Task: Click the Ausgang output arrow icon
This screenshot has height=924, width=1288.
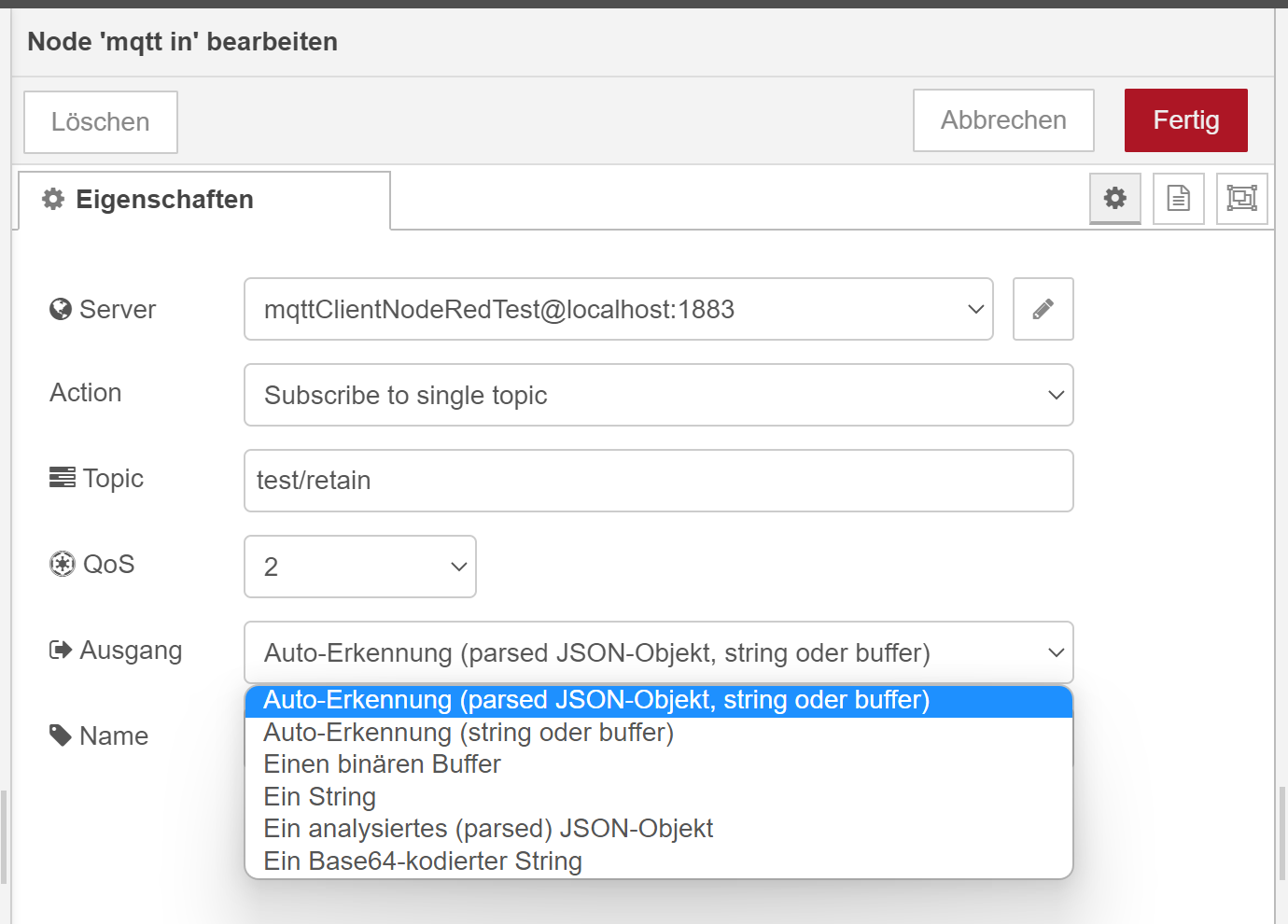Action: pyautogui.click(x=61, y=650)
